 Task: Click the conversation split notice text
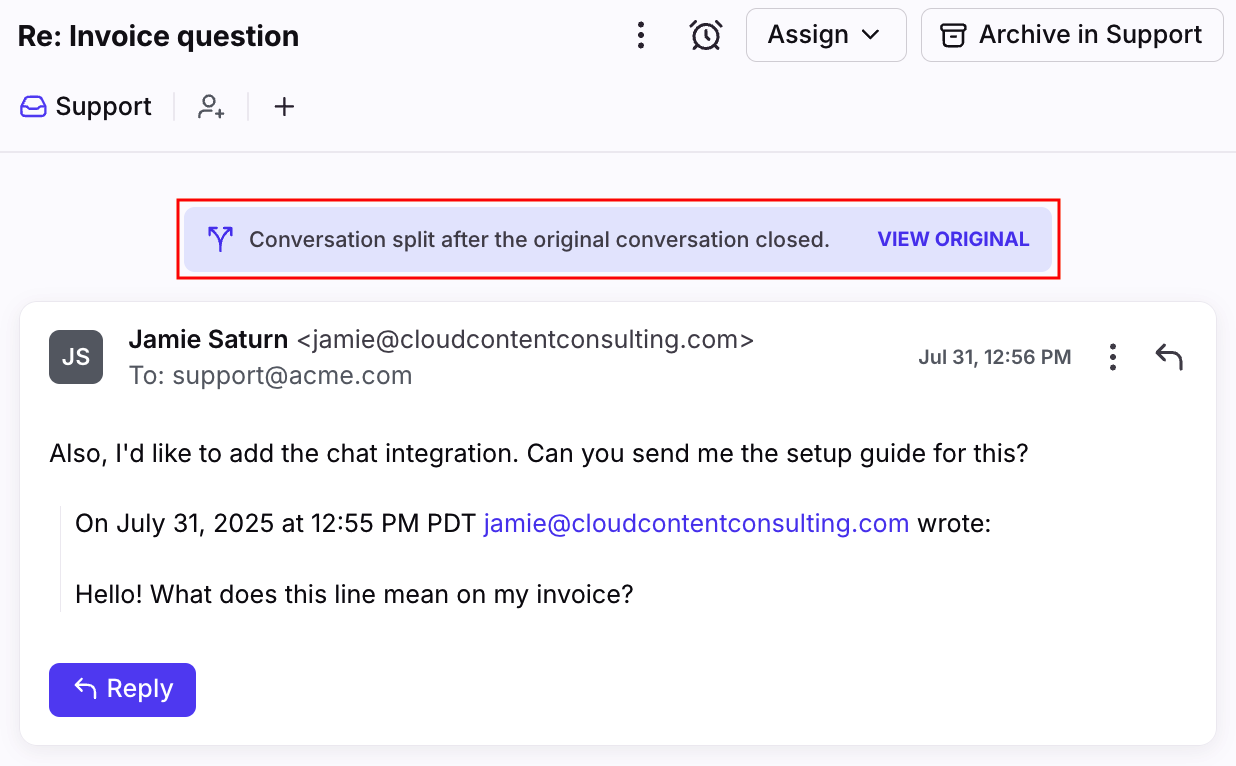point(539,239)
